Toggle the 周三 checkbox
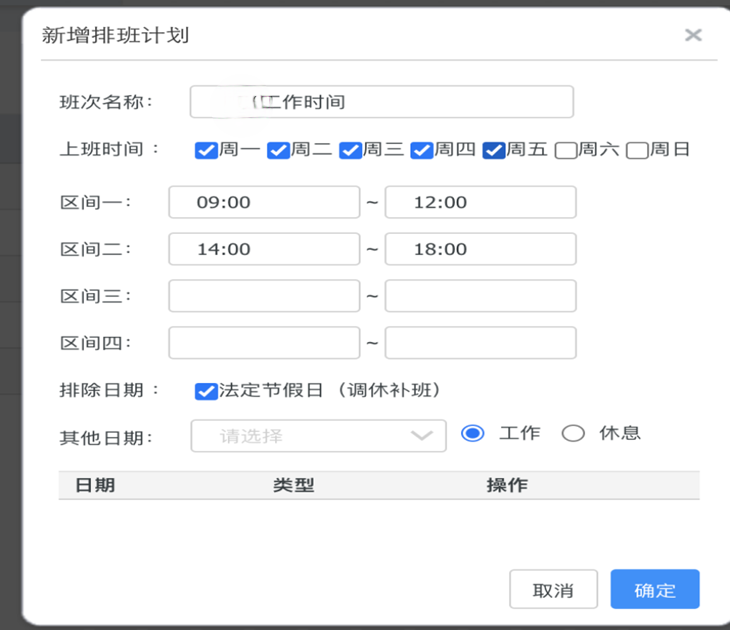The width and height of the screenshot is (730, 630). coord(350,150)
